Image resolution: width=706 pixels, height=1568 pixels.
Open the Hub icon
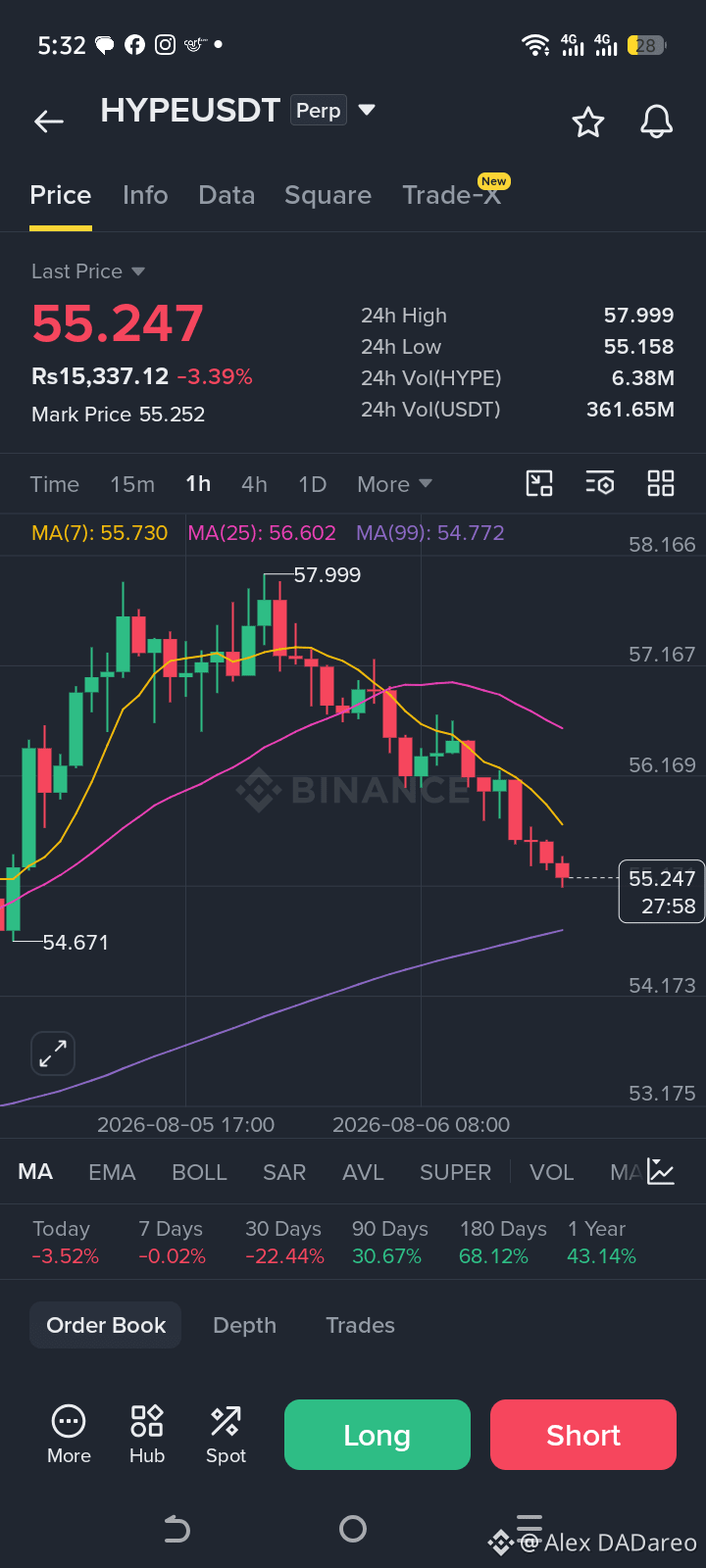(147, 1435)
